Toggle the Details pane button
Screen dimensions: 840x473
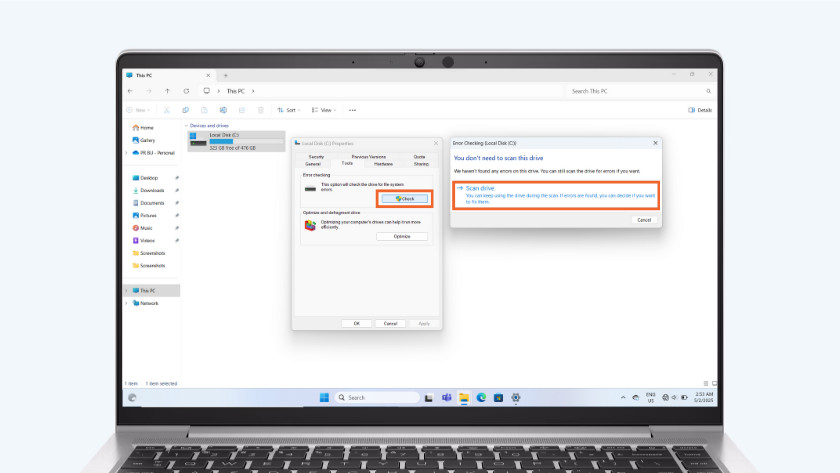tap(700, 110)
